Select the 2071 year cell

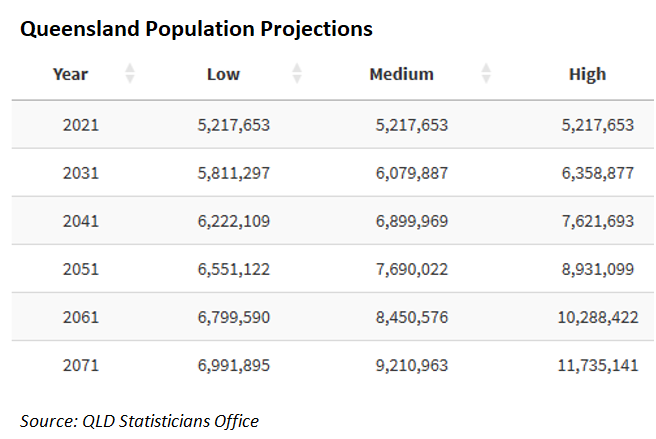tap(80, 365)
